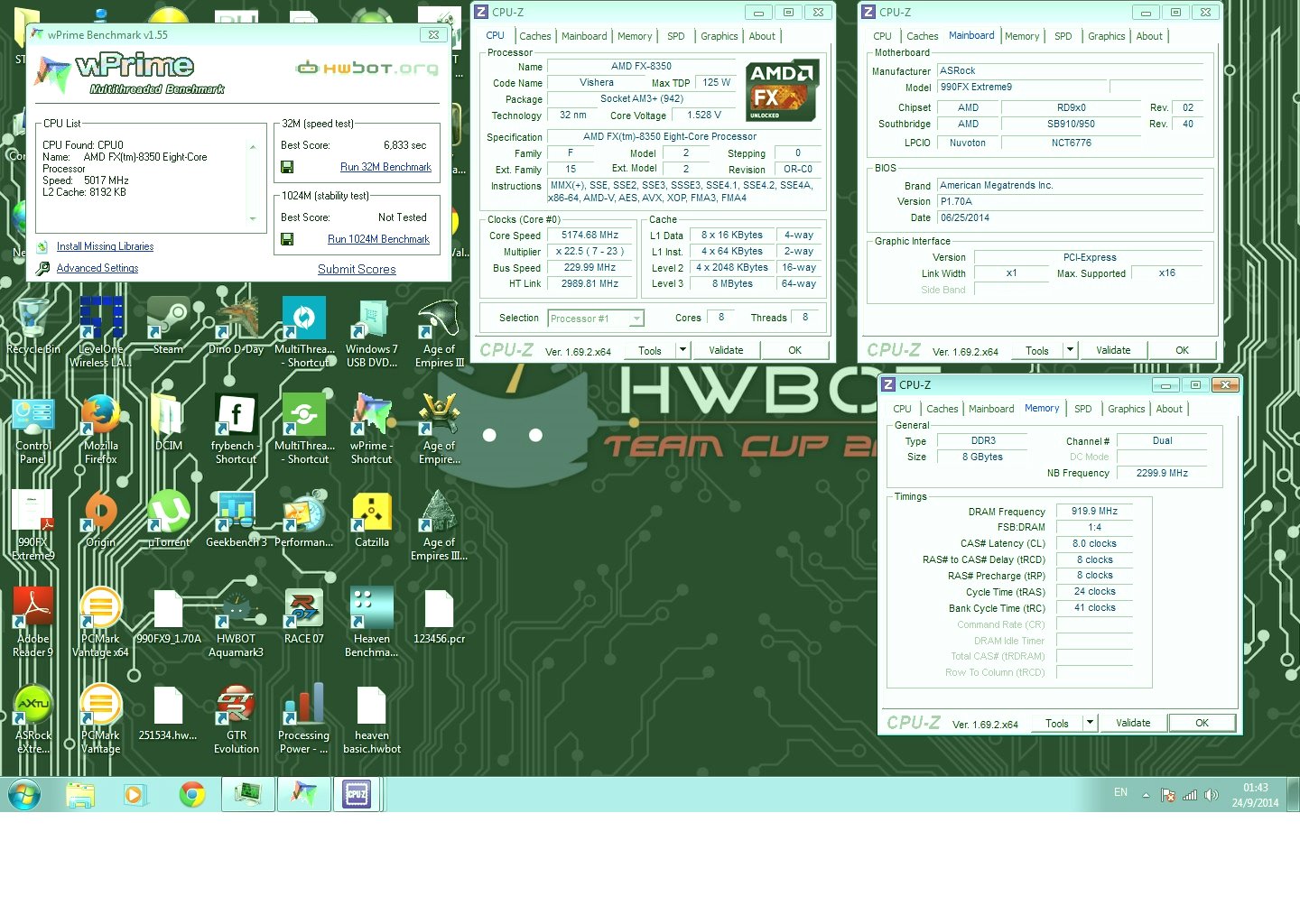This screenshot has width=1300, height=924.
Task: Switch to the CPU-Z taskbar button
Action: click(357, 794)
